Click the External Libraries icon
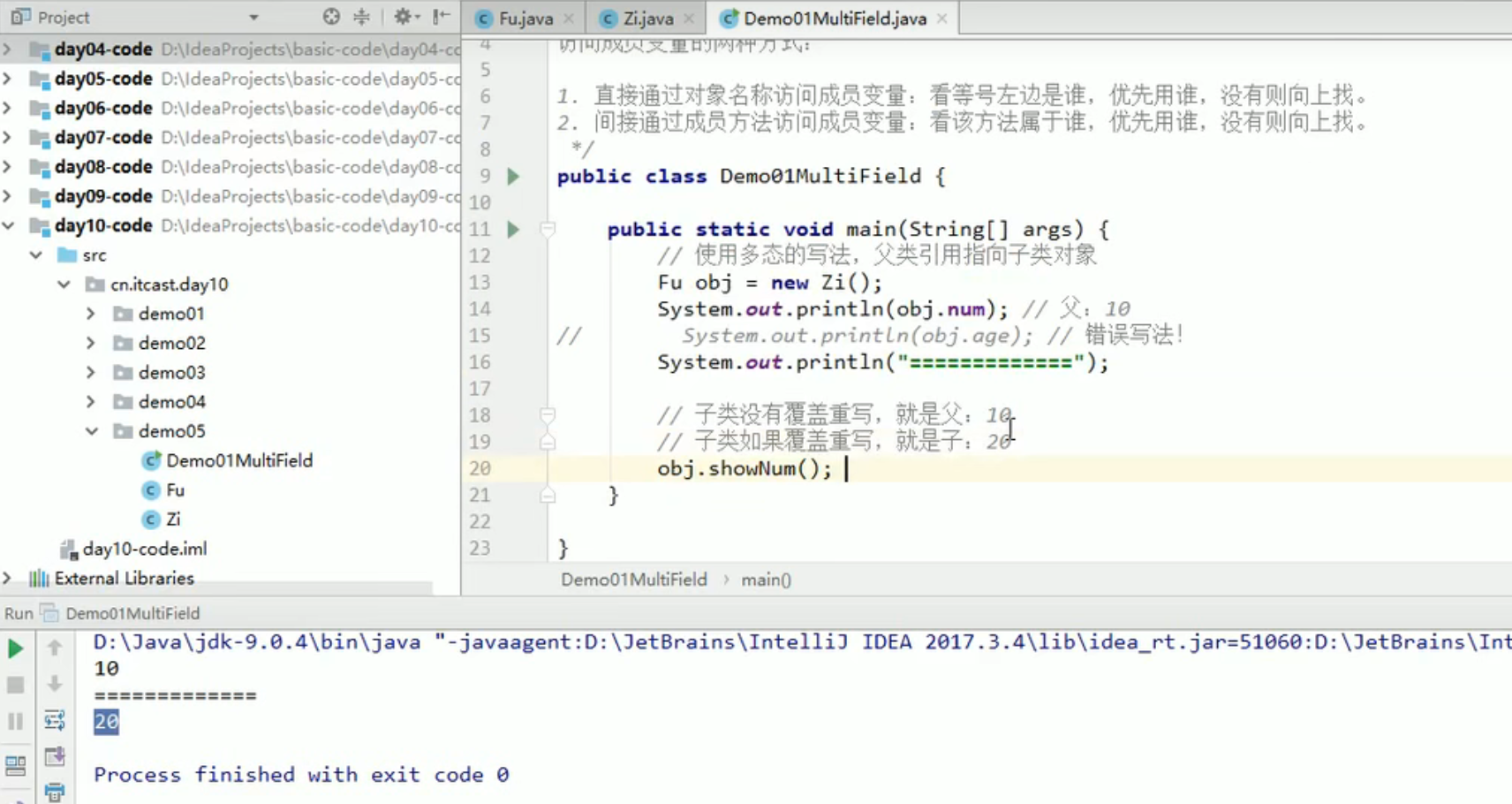The image size is (1512, 804). (39, 578)
